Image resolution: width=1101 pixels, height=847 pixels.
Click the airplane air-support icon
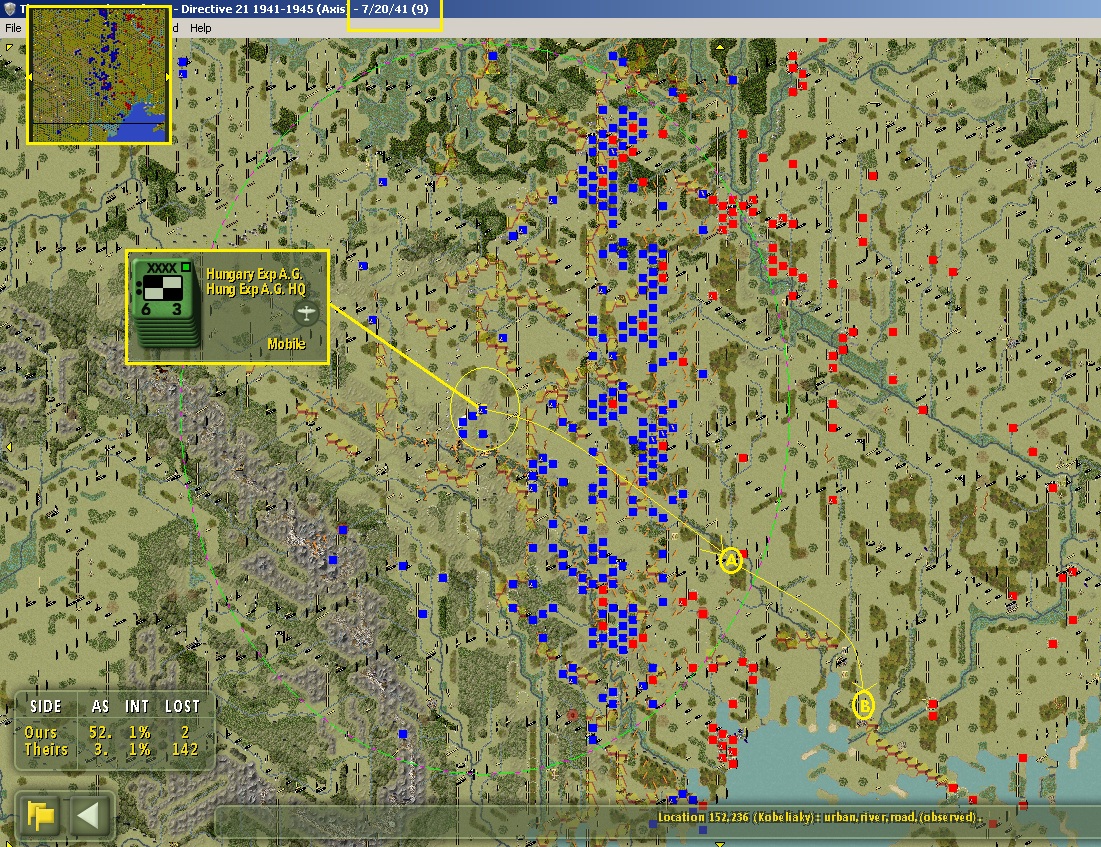pyautogui.click(x=306, y=313)
